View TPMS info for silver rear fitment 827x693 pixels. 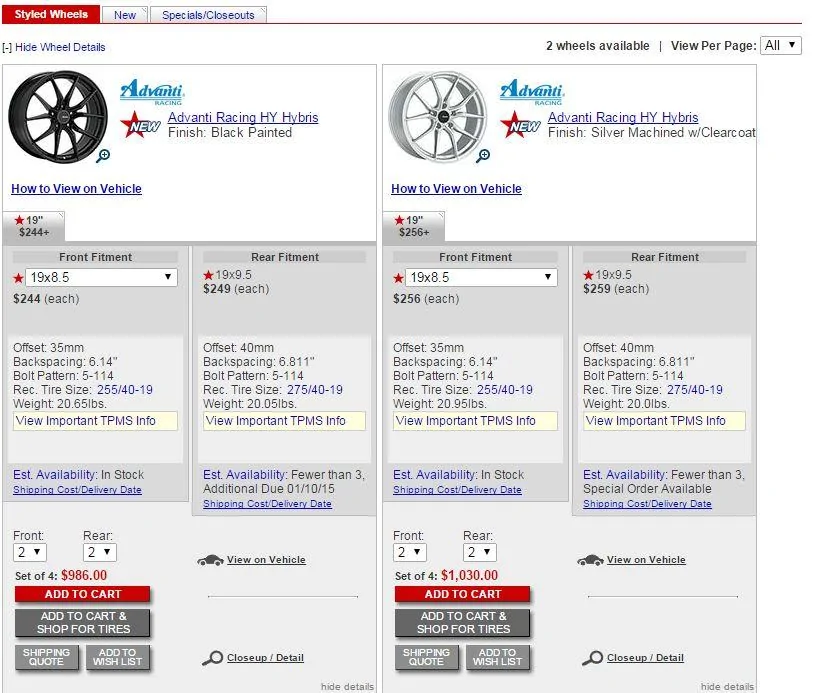click(665, 421)
